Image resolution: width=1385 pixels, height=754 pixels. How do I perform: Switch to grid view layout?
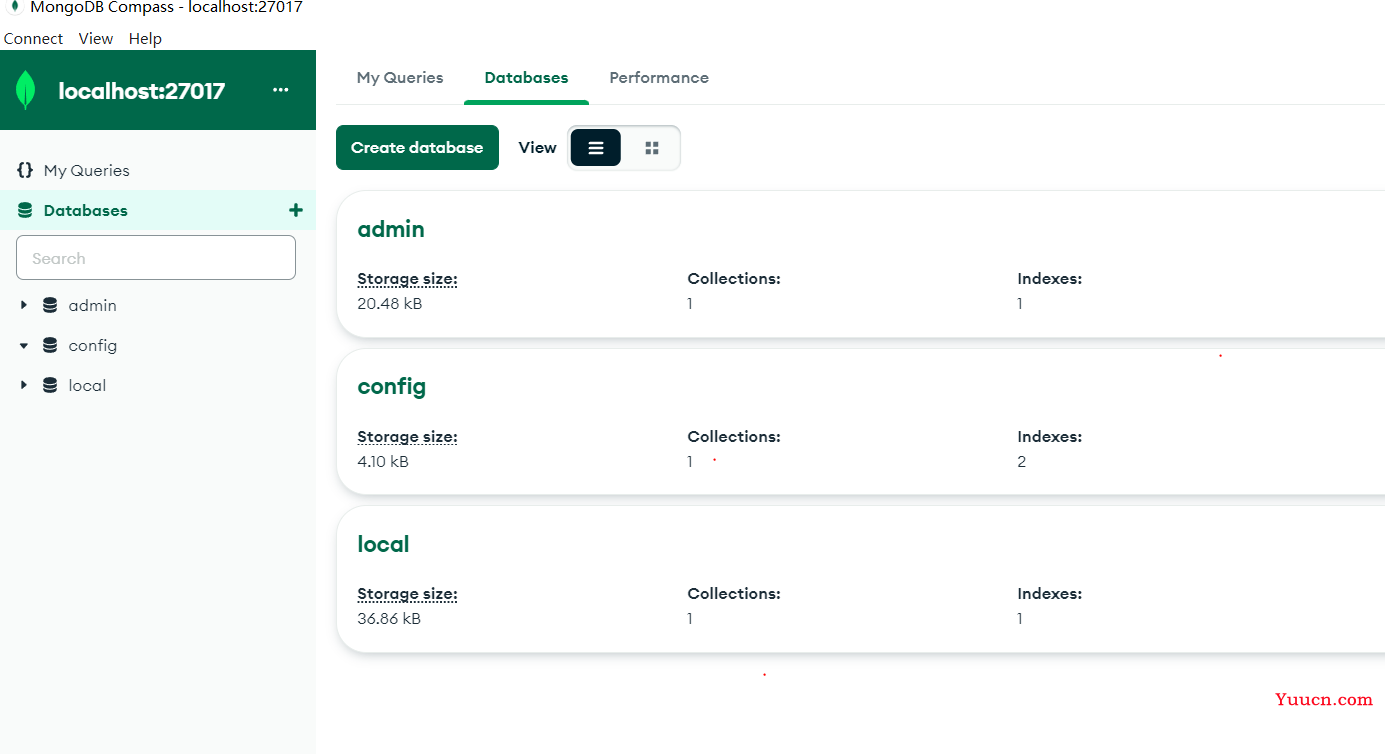[652, 147]
